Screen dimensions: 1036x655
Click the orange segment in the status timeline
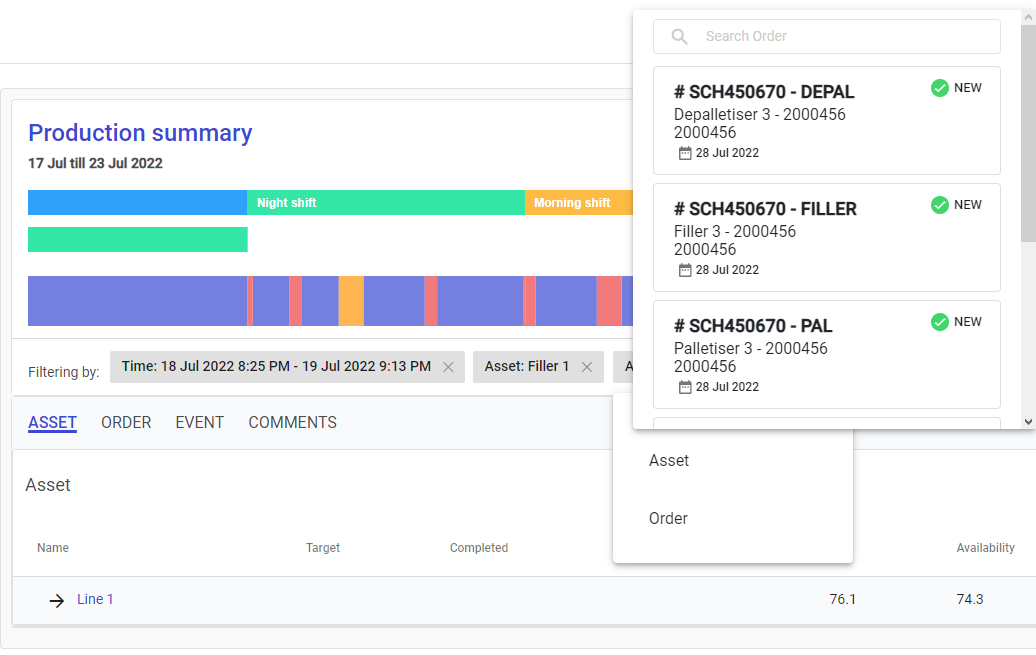tap(351, 301)
